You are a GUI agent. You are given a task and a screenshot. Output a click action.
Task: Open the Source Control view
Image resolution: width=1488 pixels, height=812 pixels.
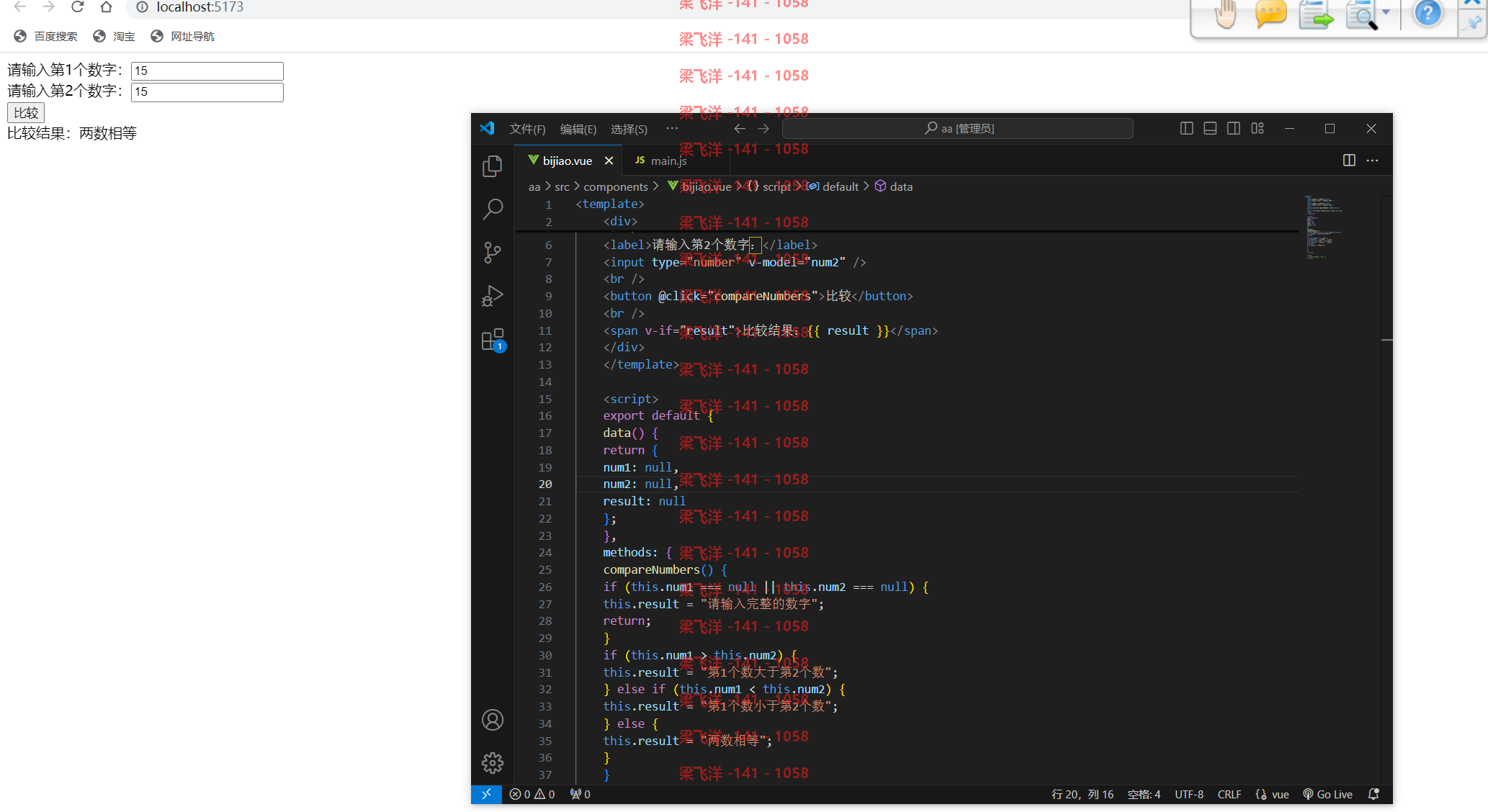(493, 253)
